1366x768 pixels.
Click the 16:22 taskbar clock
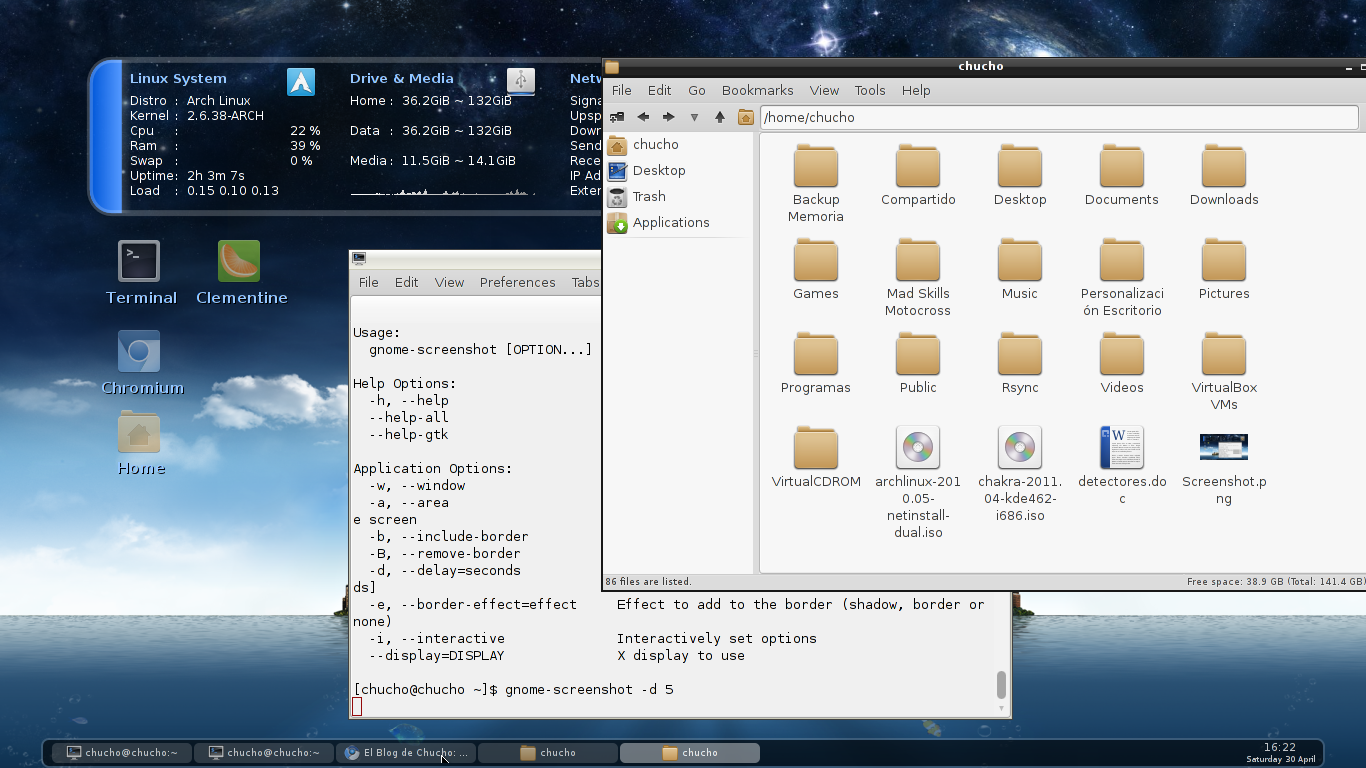(1280, 747)
